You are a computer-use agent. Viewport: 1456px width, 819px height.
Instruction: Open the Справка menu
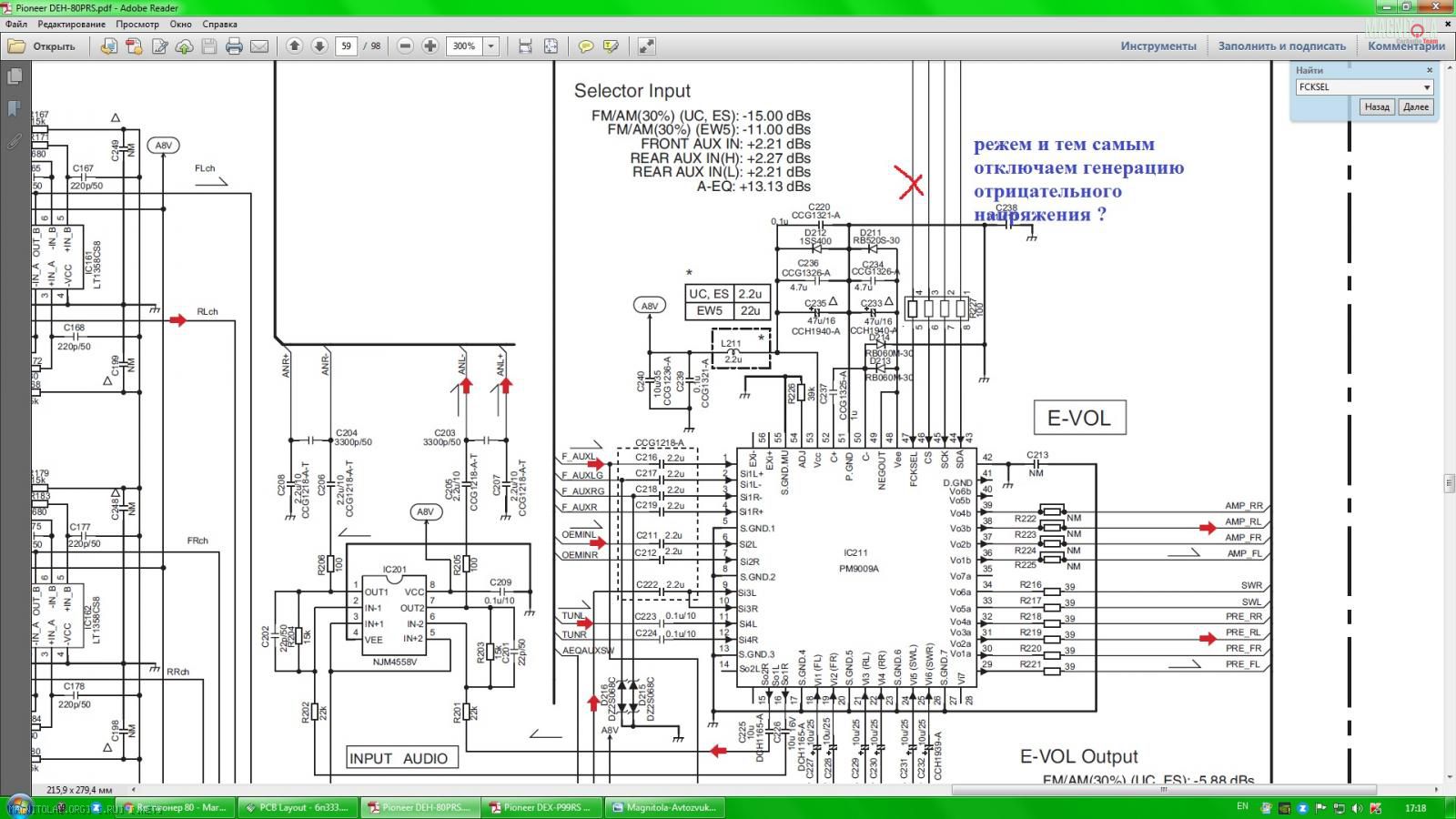[219, 25]
